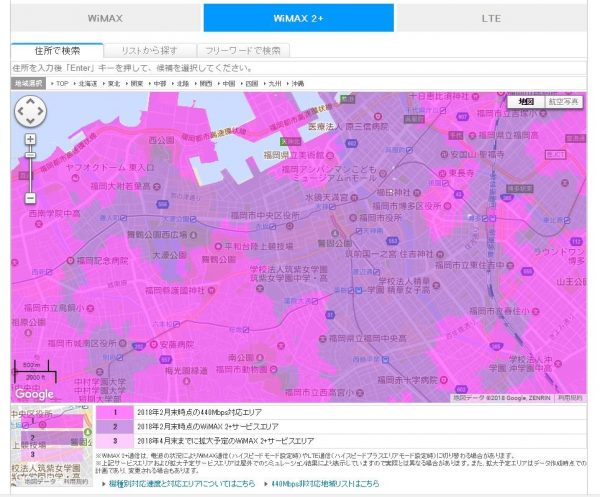Click the 福岡市立東住吉中 school marker

[510, 265]
